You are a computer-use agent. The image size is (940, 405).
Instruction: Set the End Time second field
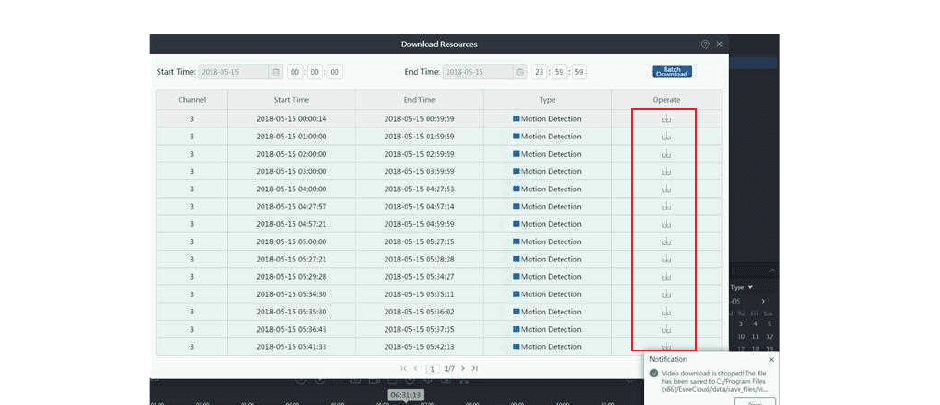tap(579, 72)
